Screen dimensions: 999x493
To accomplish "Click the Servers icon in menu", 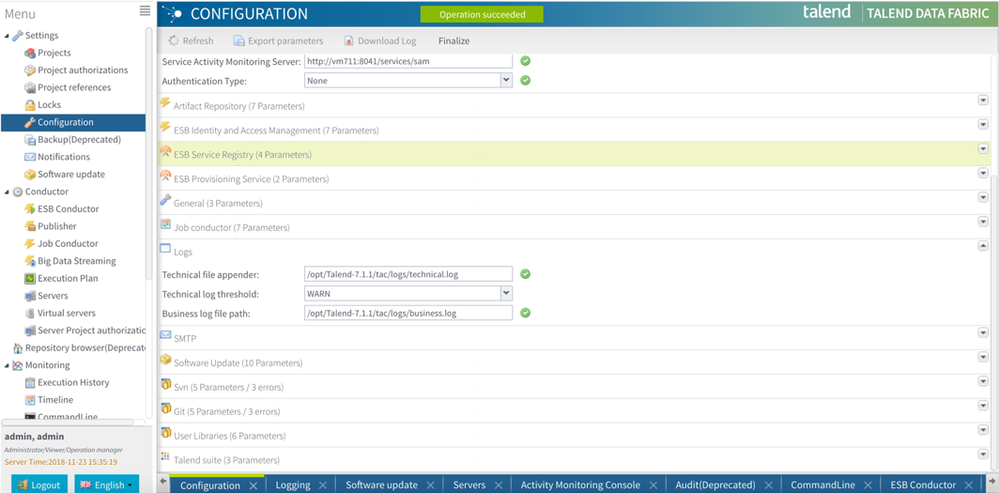I will pyautogui.click(x=30, y=296).
